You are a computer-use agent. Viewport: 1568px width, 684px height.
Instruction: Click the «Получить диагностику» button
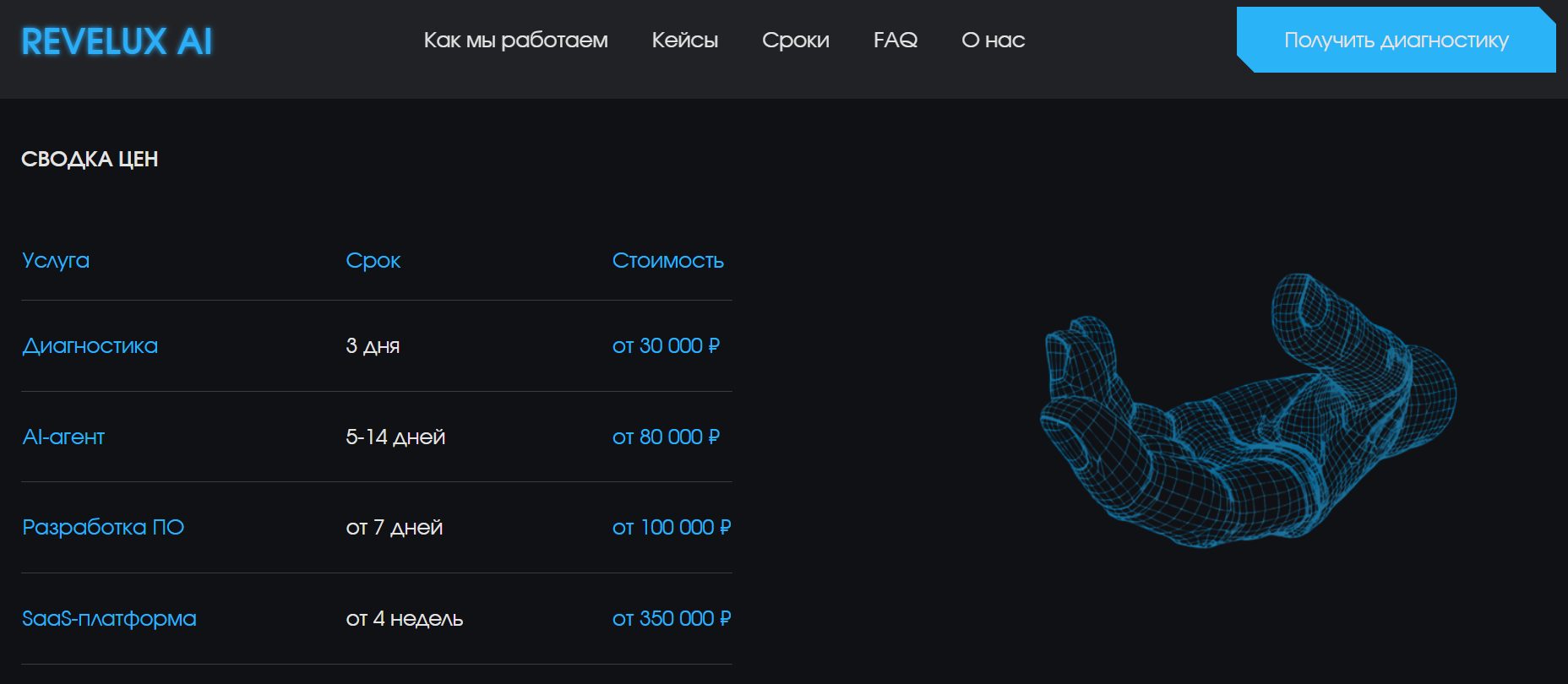[1396, 40]
